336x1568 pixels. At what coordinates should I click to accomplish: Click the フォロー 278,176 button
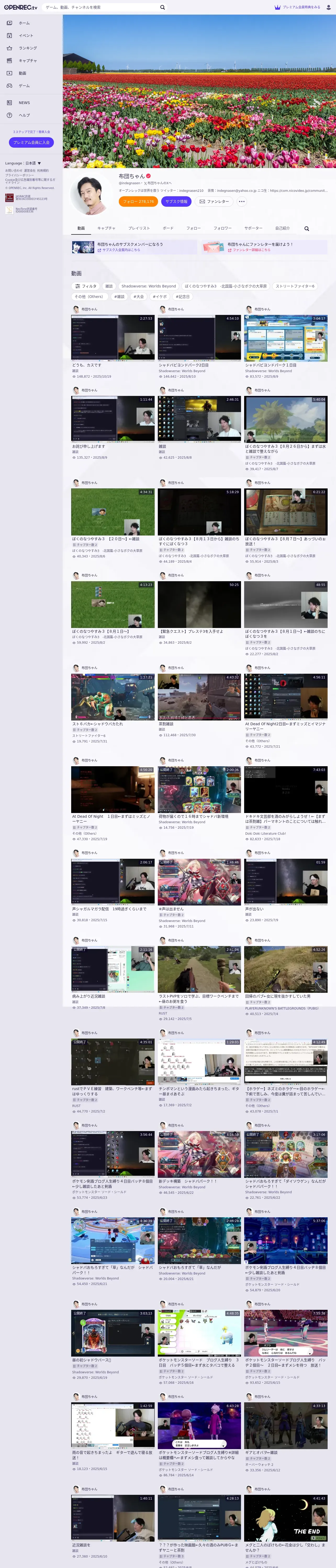pyautogui.click(x=138, y=201)
